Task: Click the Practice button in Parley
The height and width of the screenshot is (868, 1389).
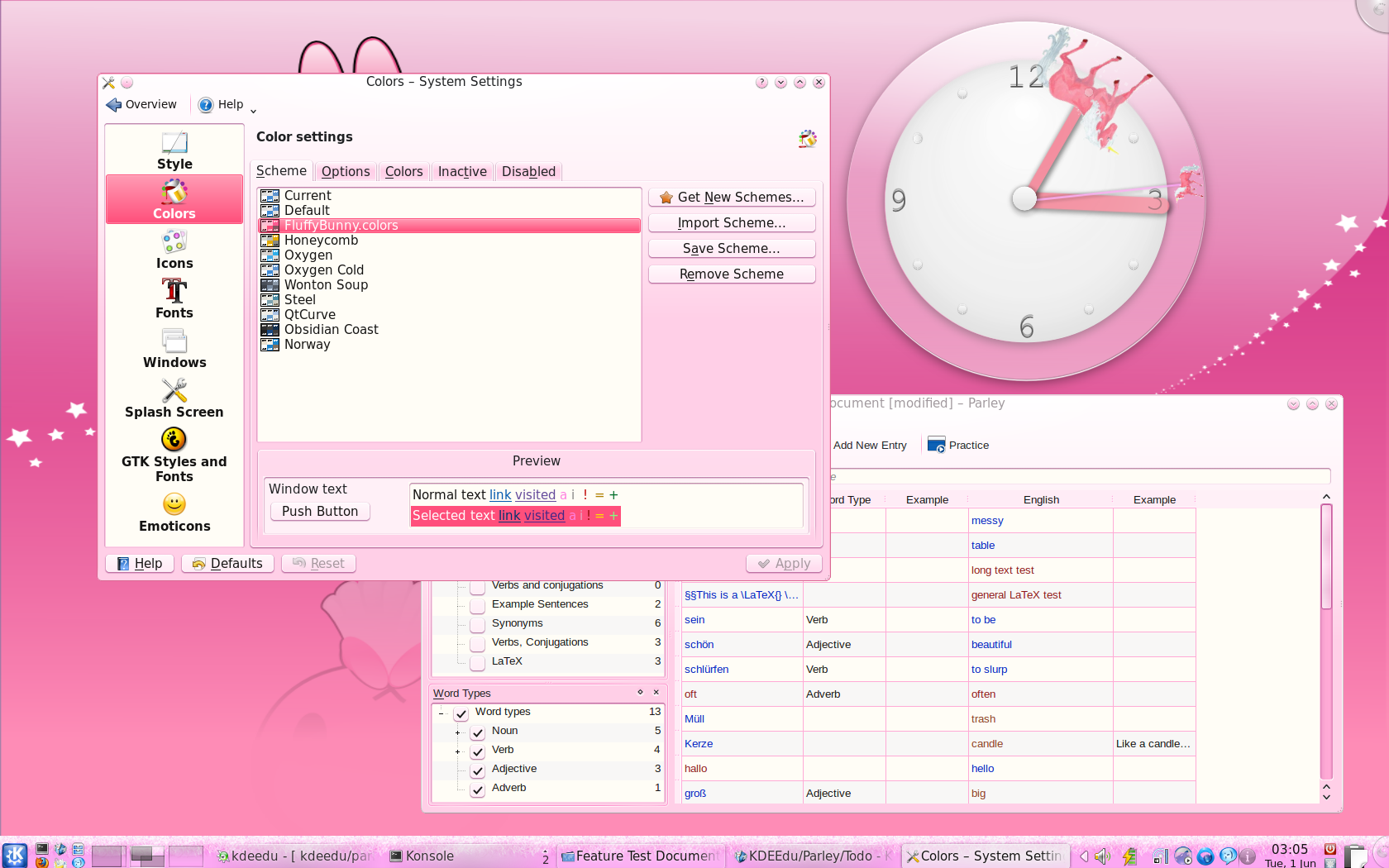Action: point(959,446)
